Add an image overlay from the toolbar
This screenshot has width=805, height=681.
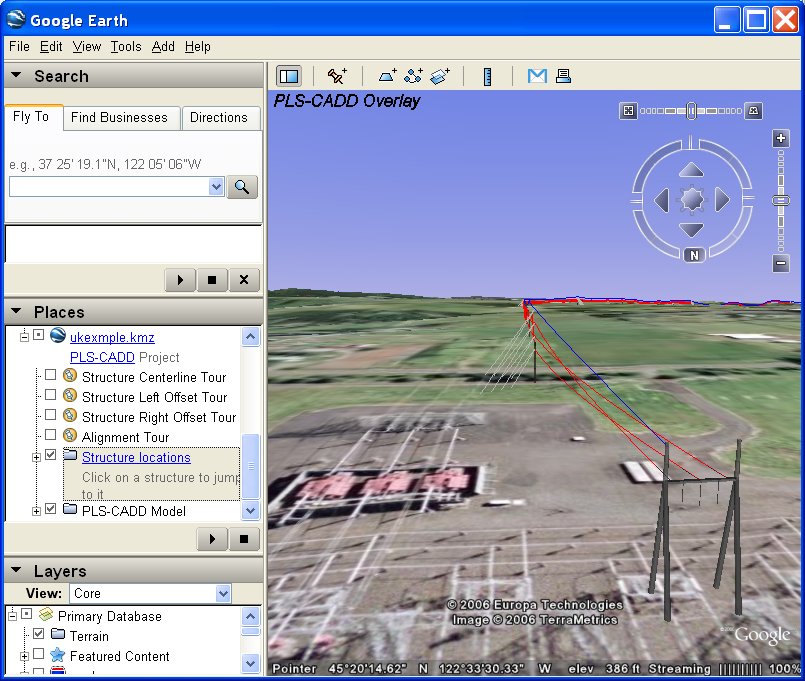coord(440,77)
